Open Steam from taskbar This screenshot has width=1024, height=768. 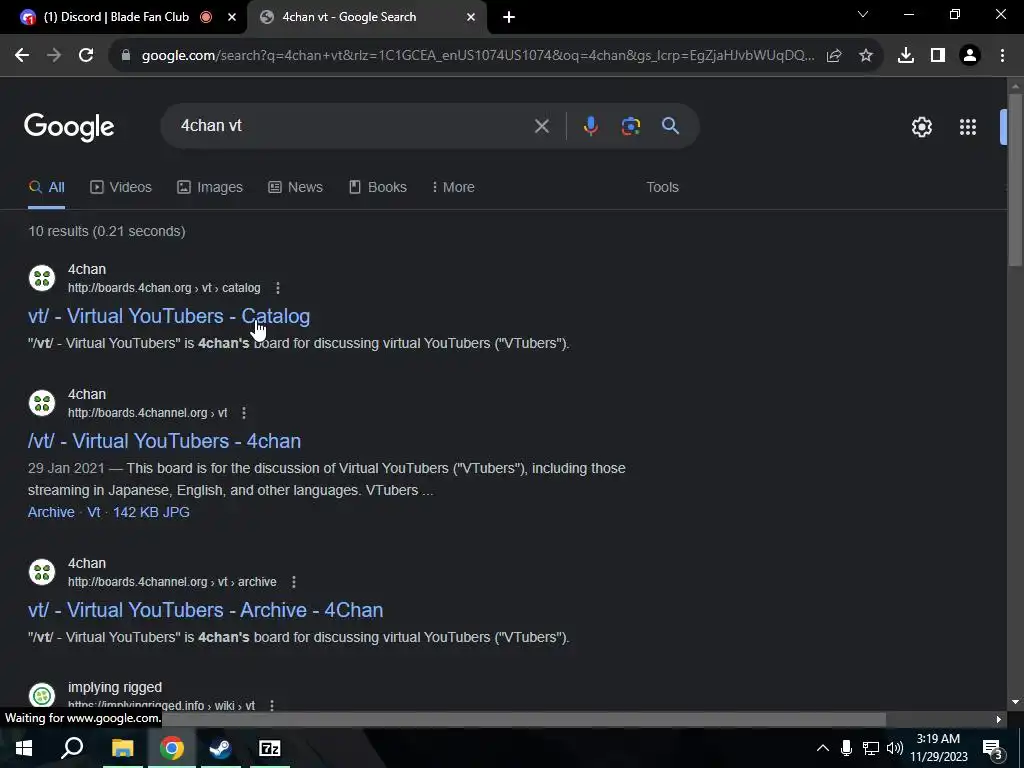(221, 748)
